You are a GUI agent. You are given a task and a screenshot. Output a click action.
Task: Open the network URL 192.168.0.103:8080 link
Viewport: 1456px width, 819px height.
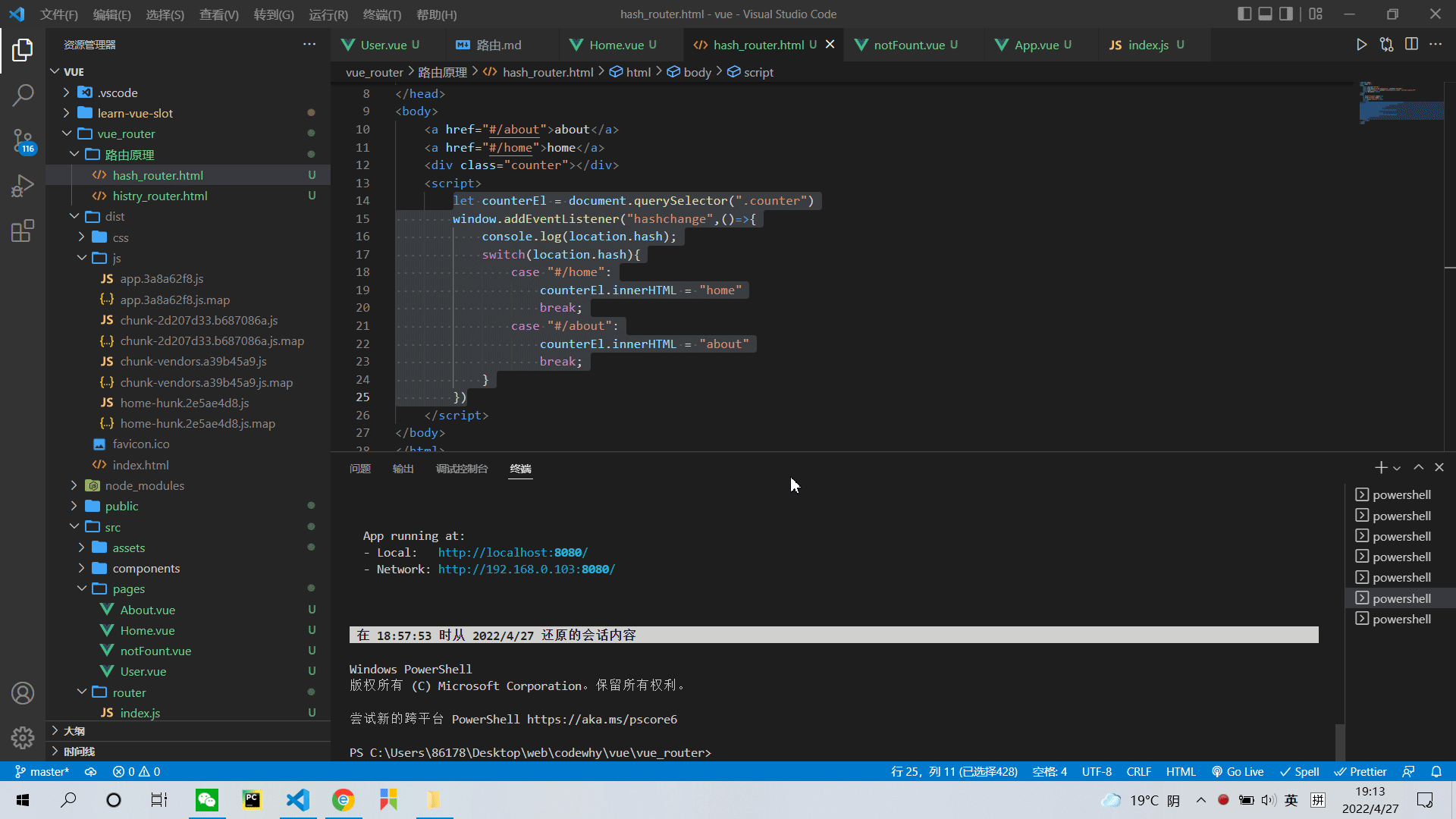(x=526, y=570)
